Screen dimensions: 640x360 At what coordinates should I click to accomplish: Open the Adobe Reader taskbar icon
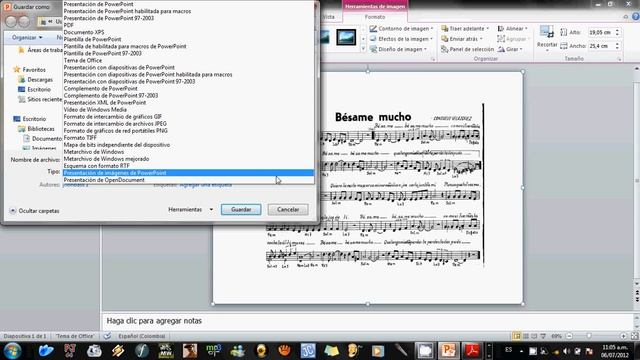pos(472,351)
